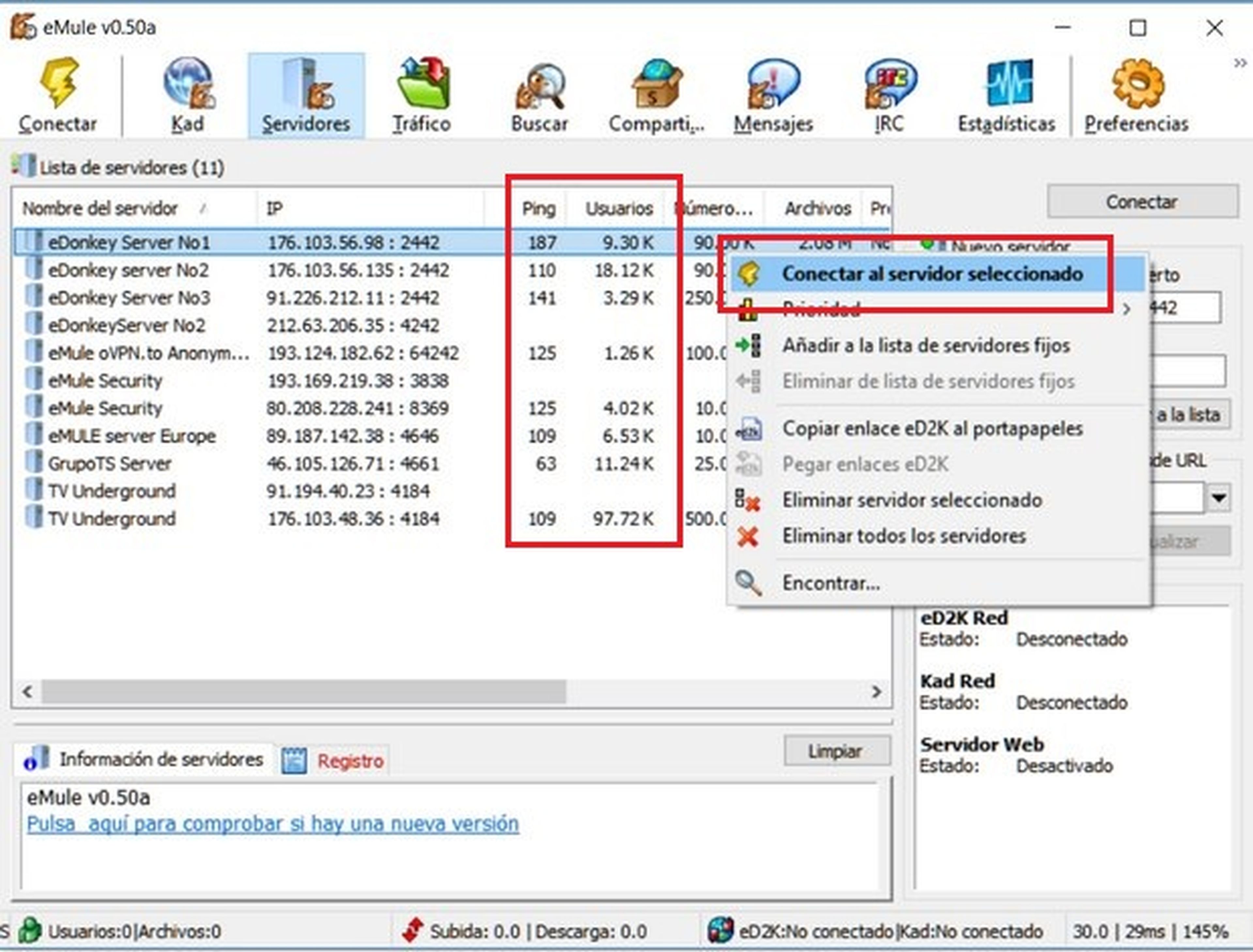
Task: Click the Conectar button on the right panel
Action: coord(1142,202)
